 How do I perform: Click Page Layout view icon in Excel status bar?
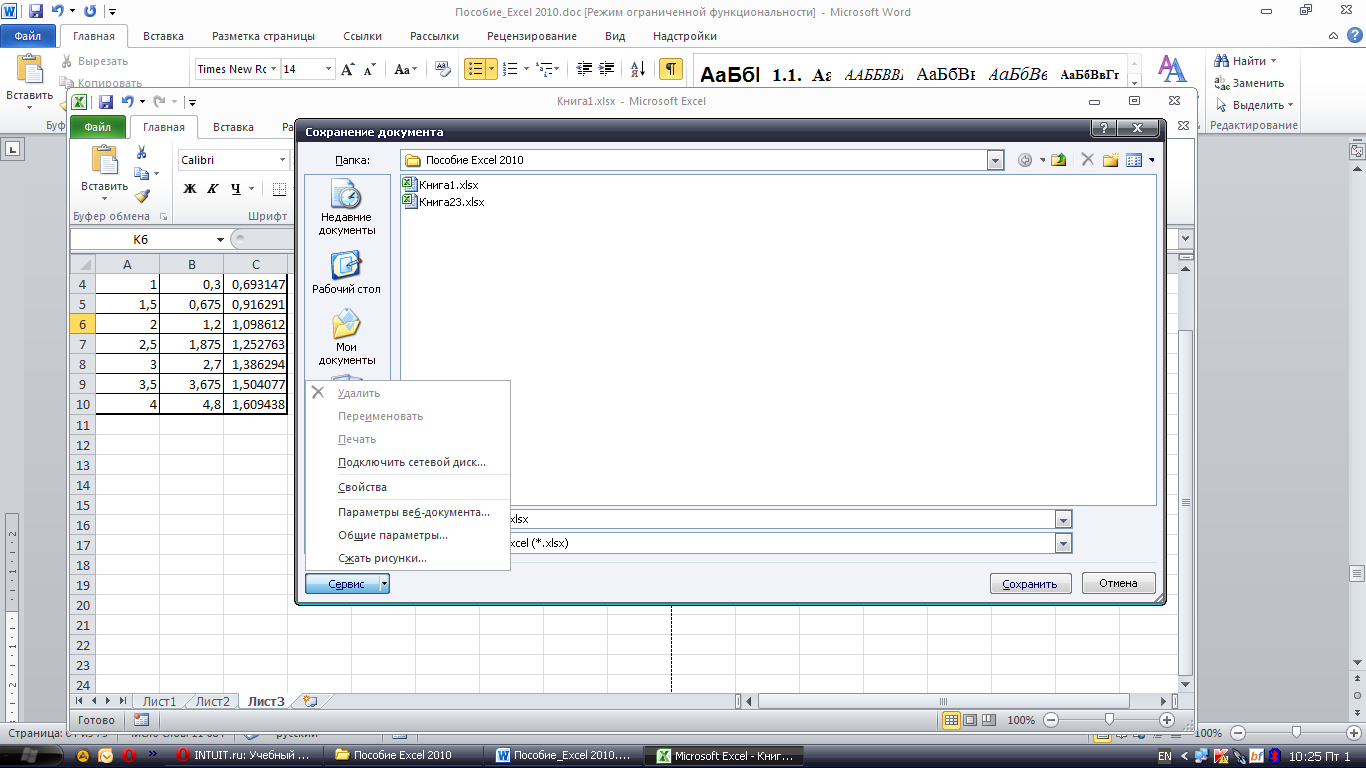pos(970,720)
